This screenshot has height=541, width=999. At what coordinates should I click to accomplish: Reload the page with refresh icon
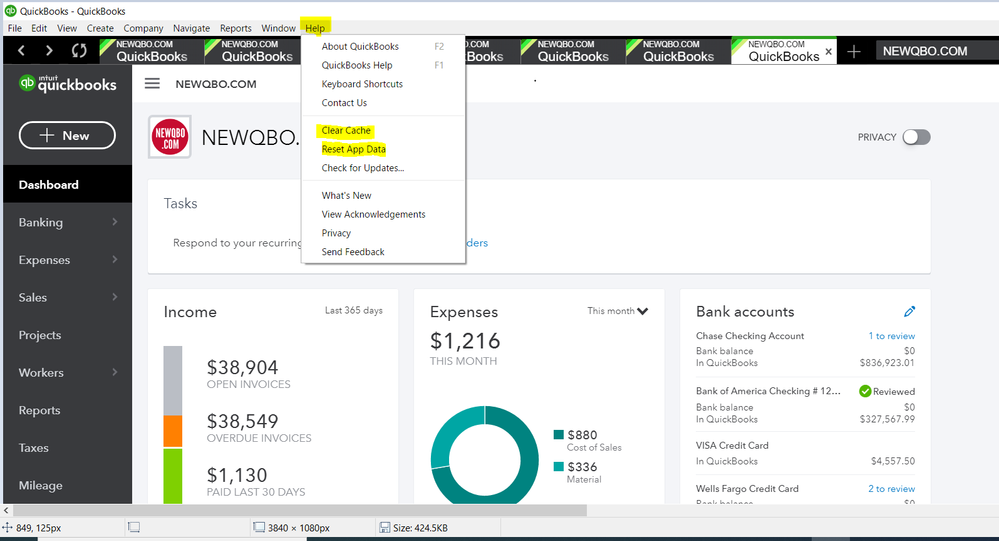pyautogui.click(x=79, y=50)
